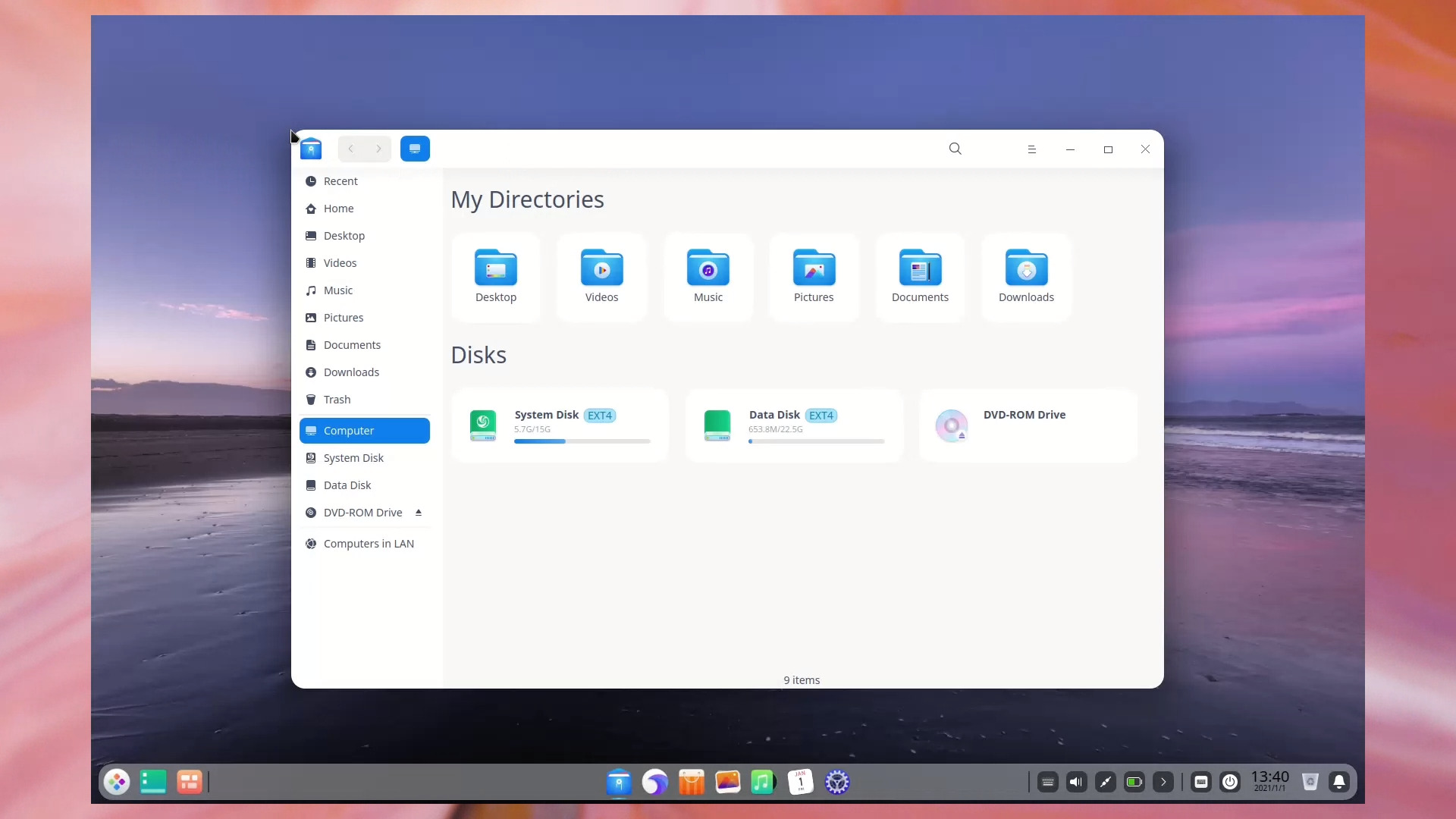Click the search icon in the title bar

click(955, 149)
